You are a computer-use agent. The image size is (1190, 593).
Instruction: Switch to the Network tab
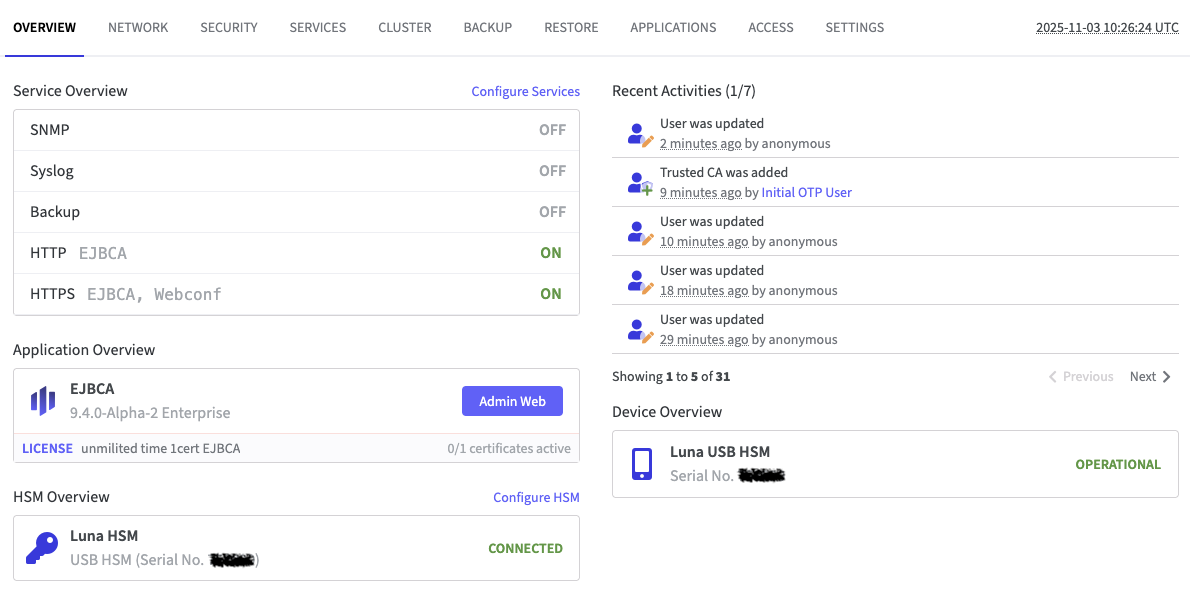pyautogui.click(x=138, y=28)
